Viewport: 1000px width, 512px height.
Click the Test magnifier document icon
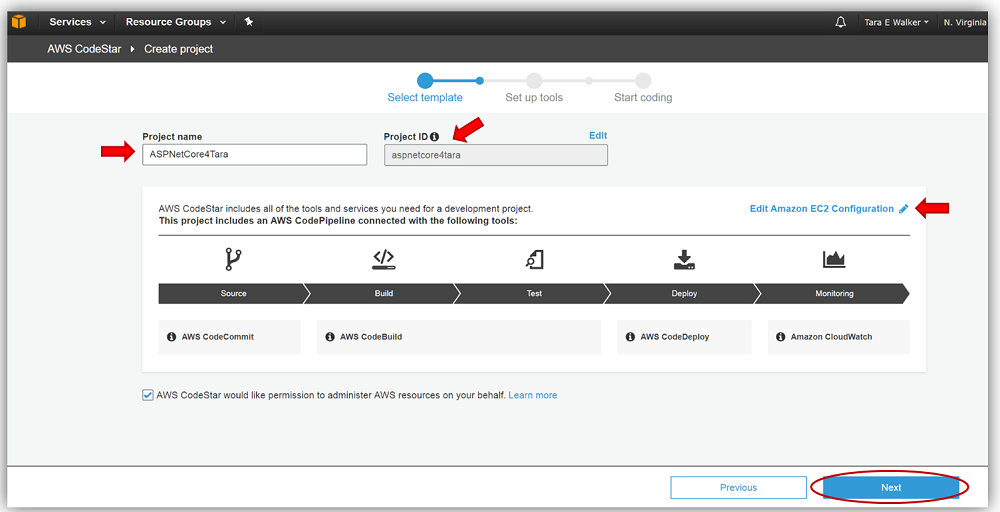point(534,260)
